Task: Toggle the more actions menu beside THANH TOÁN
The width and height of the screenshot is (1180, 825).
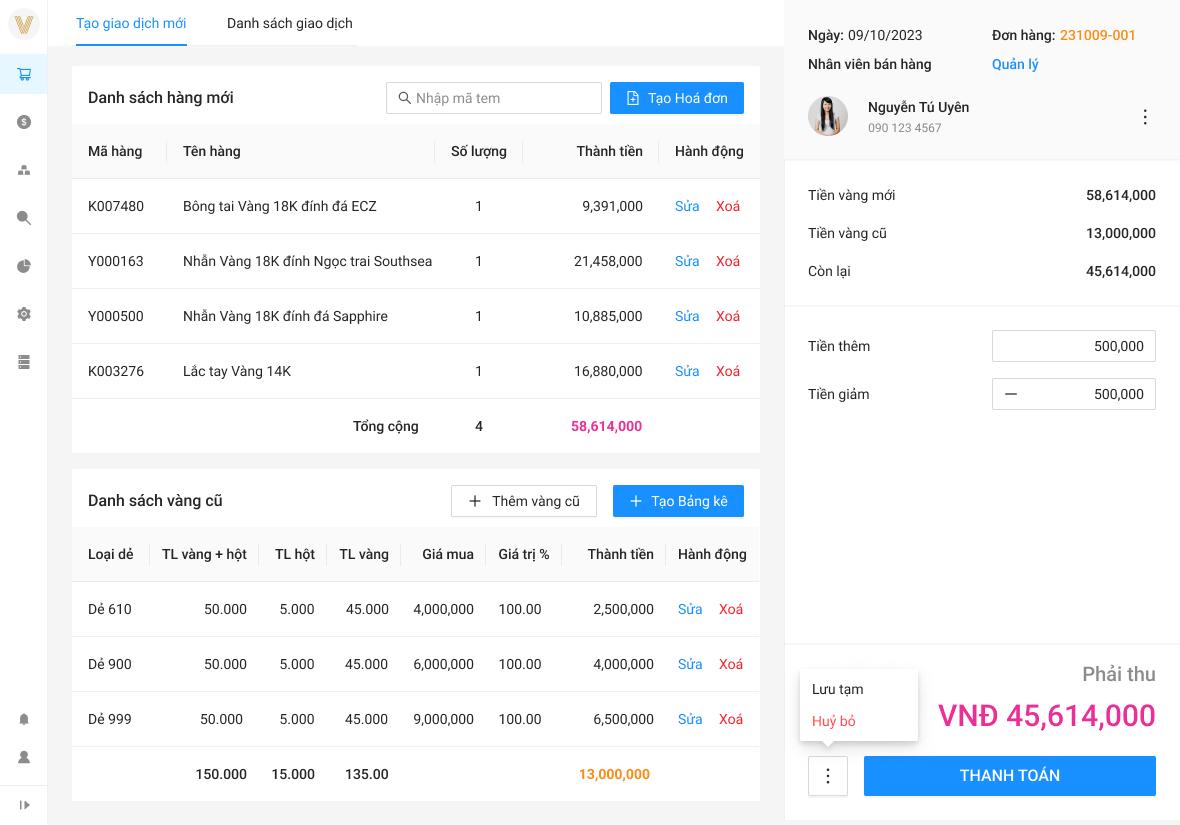Action: pos(828,776)
